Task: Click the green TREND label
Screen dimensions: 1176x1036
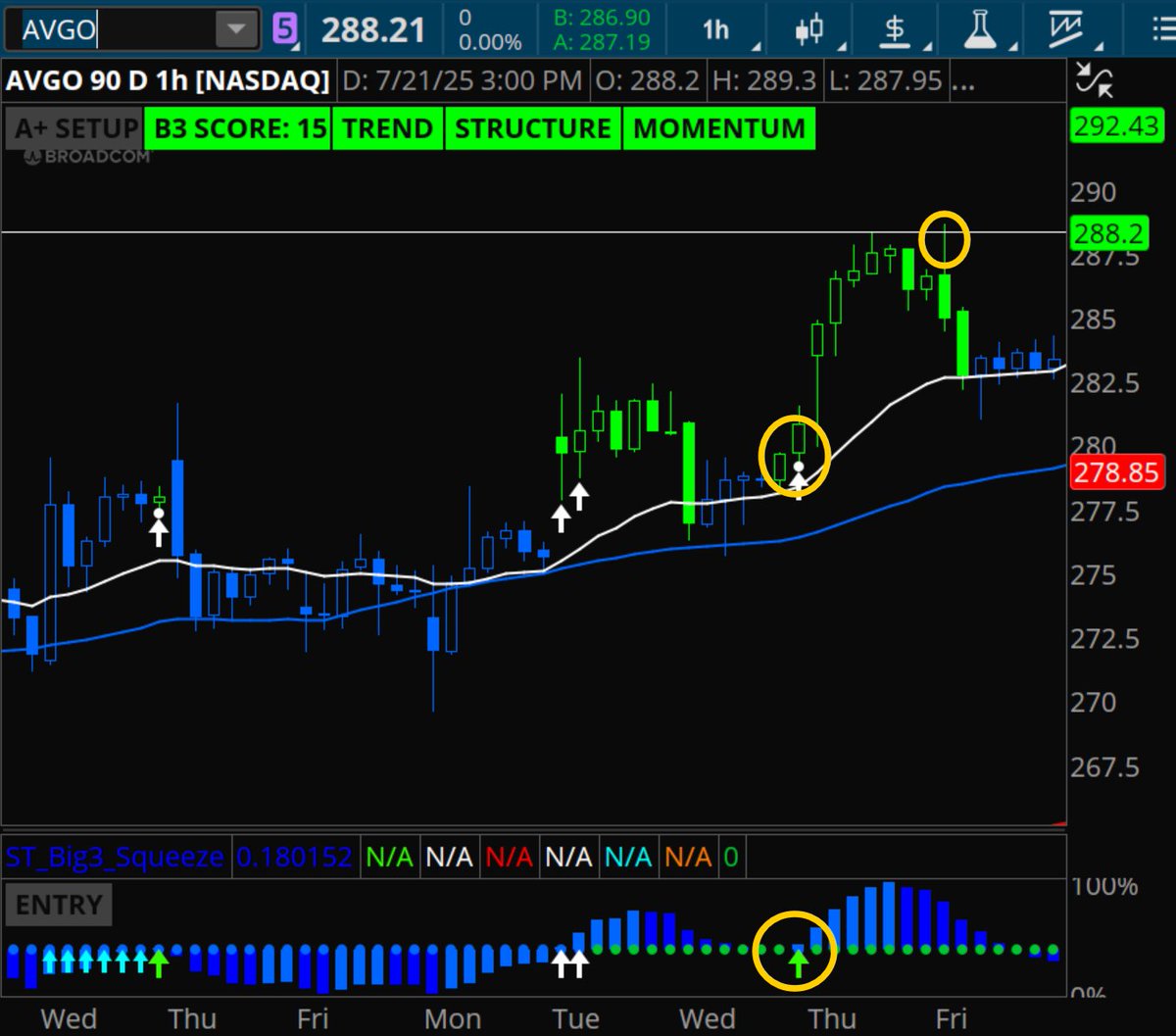Action: point(388,128)
